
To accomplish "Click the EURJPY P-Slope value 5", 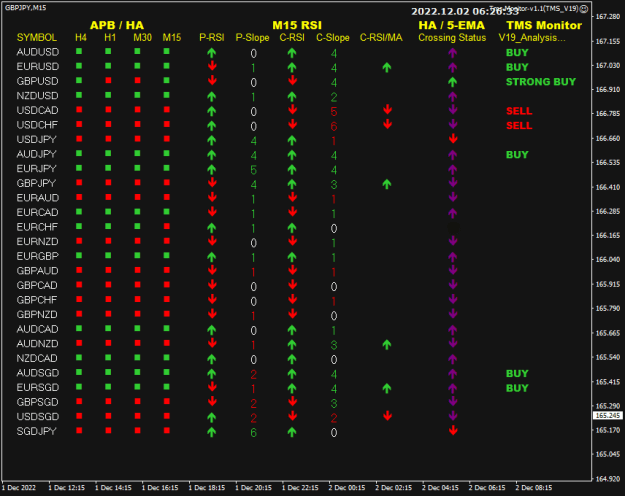I will pos(254,170).
